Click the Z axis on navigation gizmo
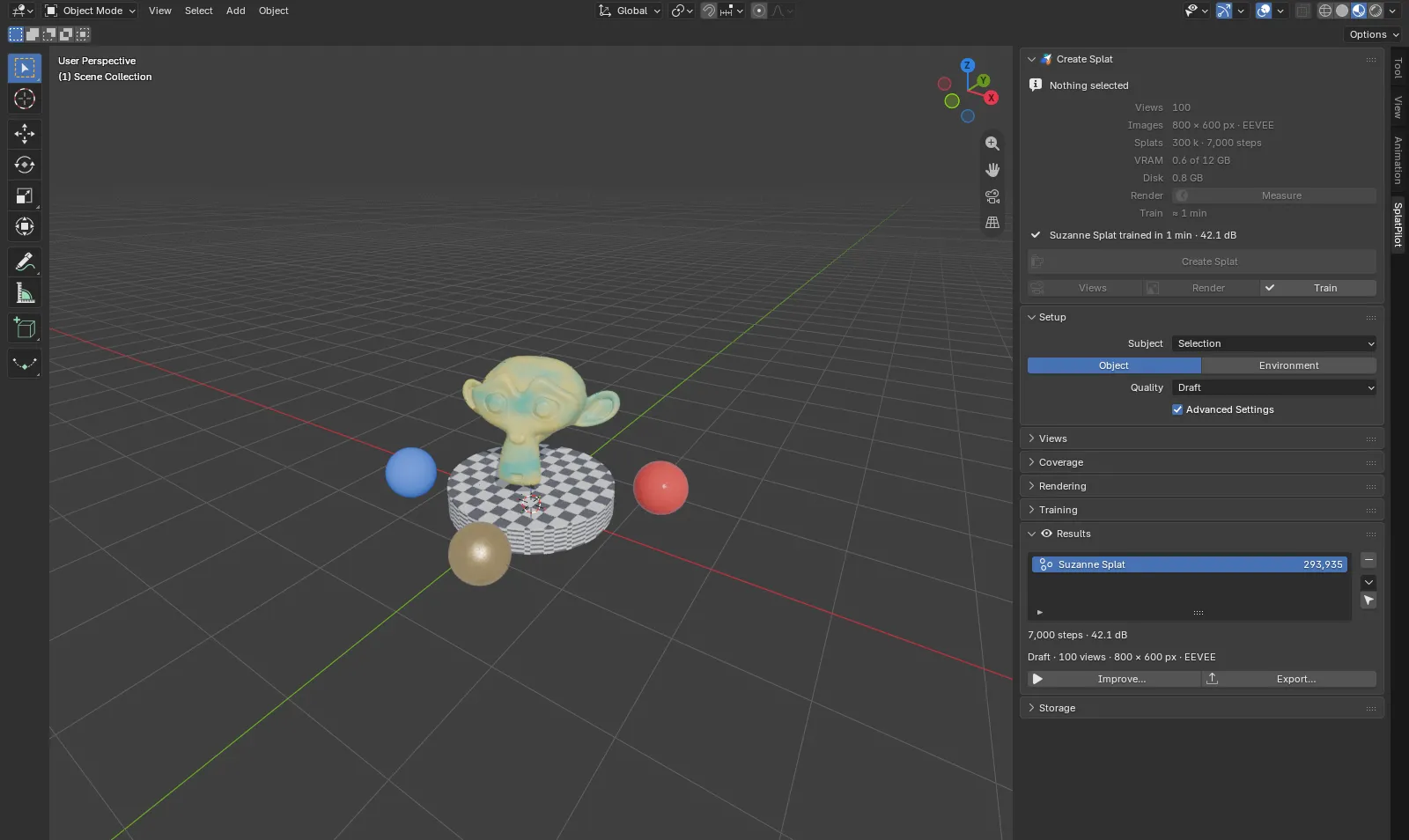The height and width of the screenshot is (840, 1409). 968,65
